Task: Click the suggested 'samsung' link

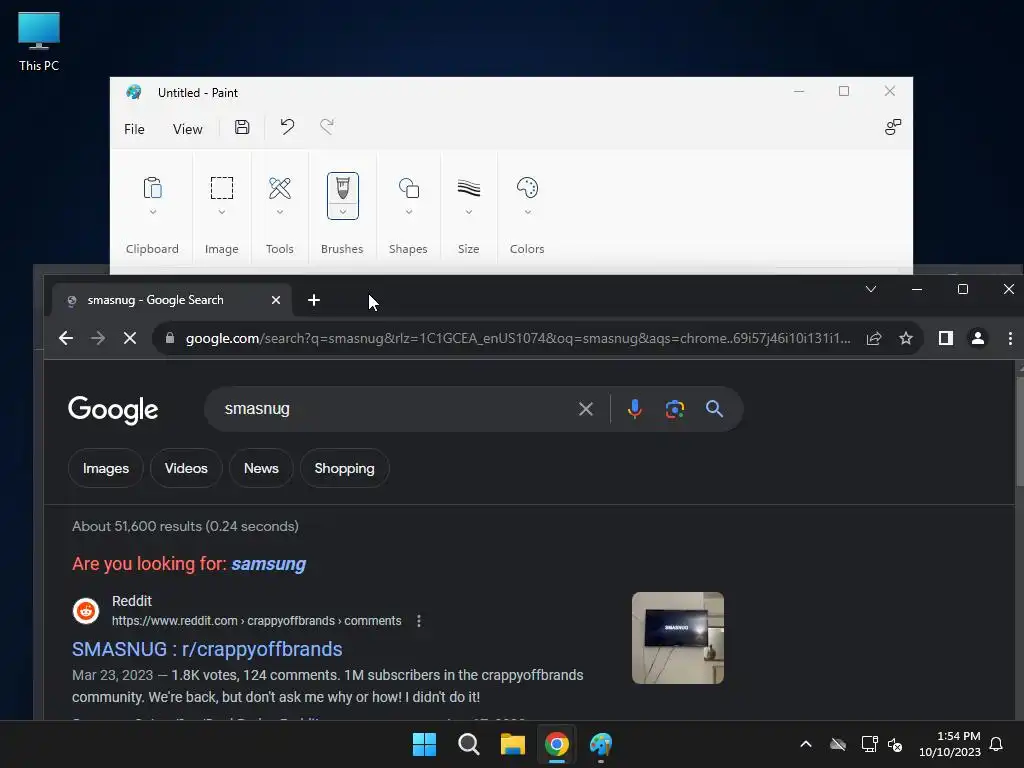Action: tap(268, 564)
